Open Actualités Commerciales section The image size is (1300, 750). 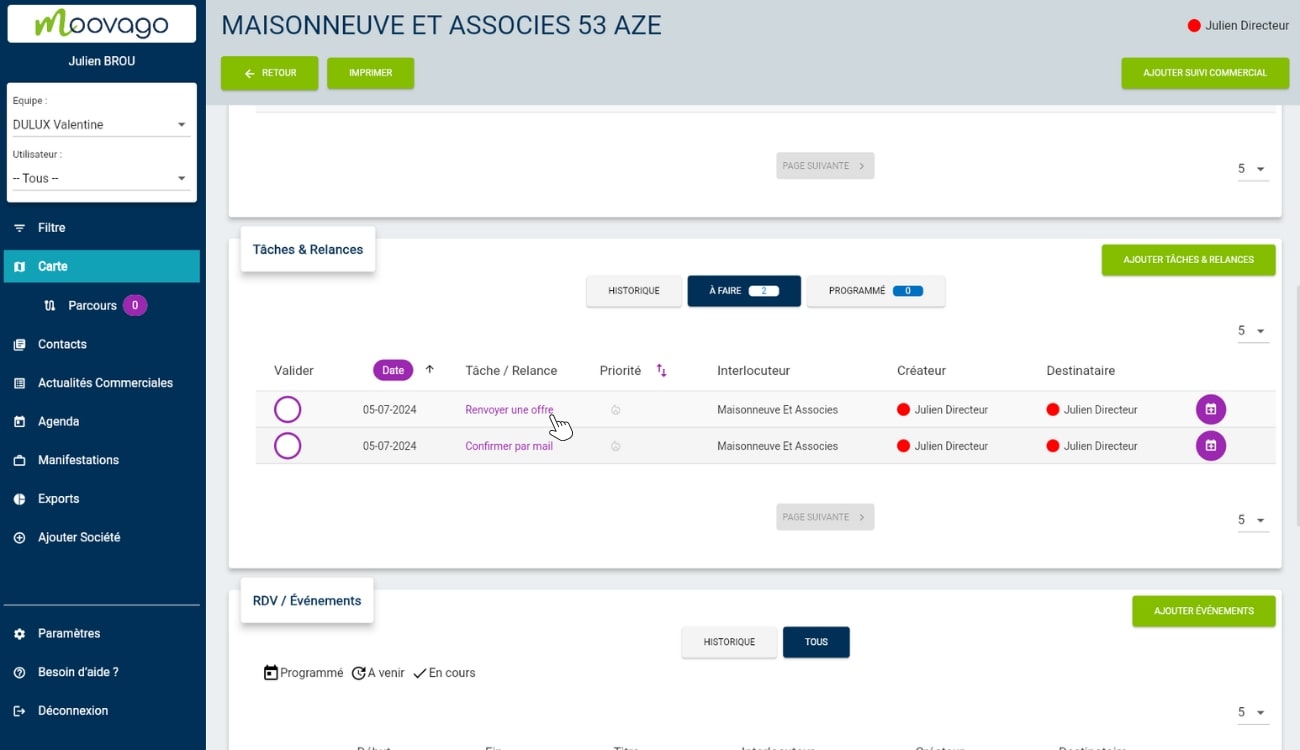pos(102,383)
